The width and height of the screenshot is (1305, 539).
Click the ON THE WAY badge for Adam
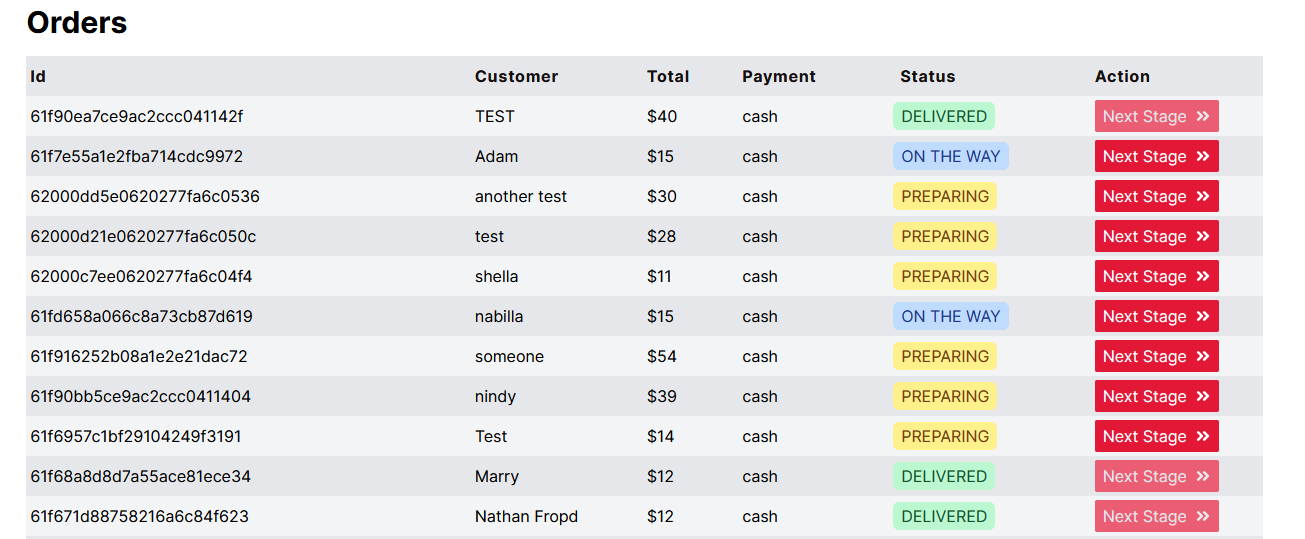pyautogui.click(x=951, y=156)
